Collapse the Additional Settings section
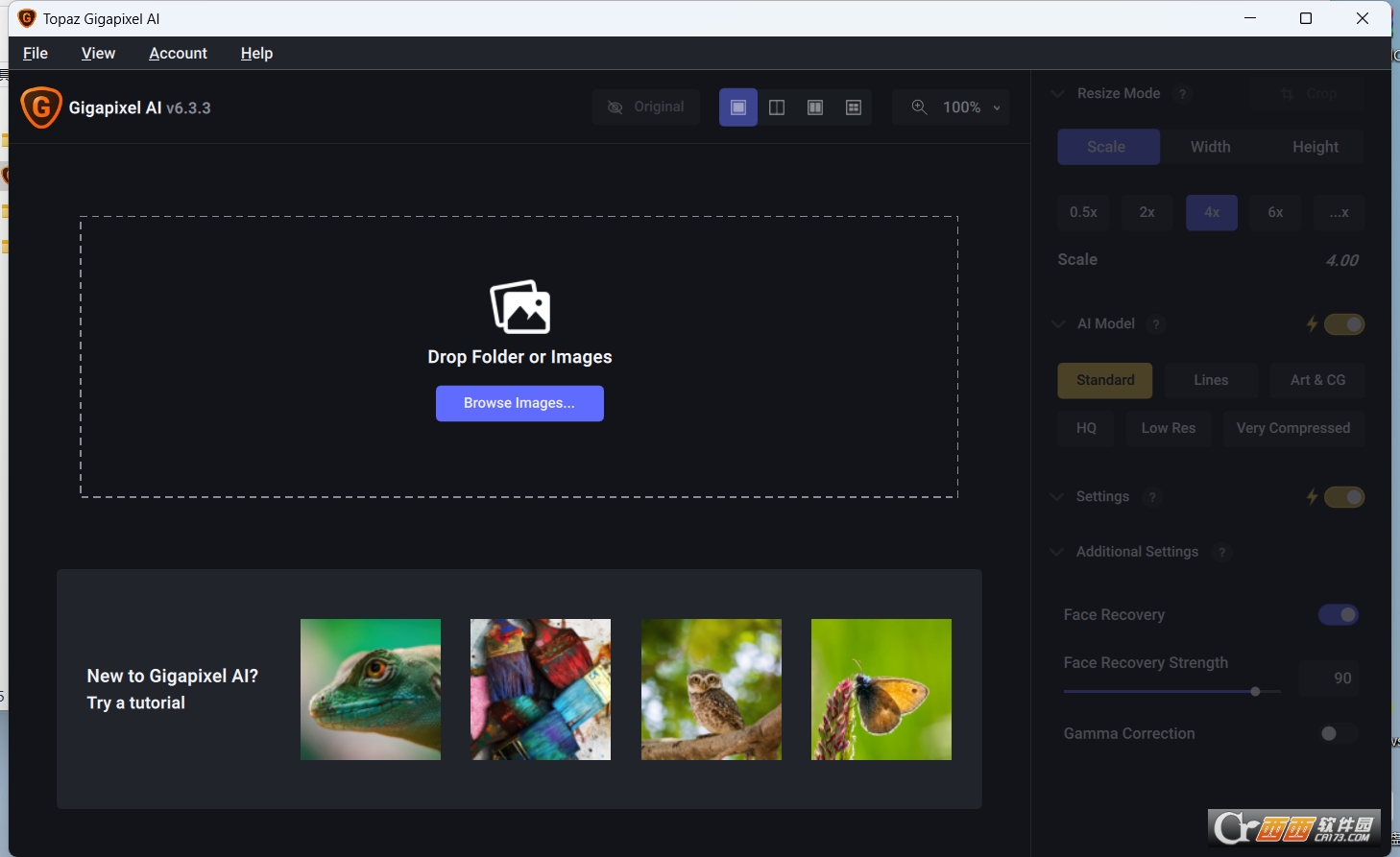The height and width of the screenshot is (857, 1400). [1057, 552]
